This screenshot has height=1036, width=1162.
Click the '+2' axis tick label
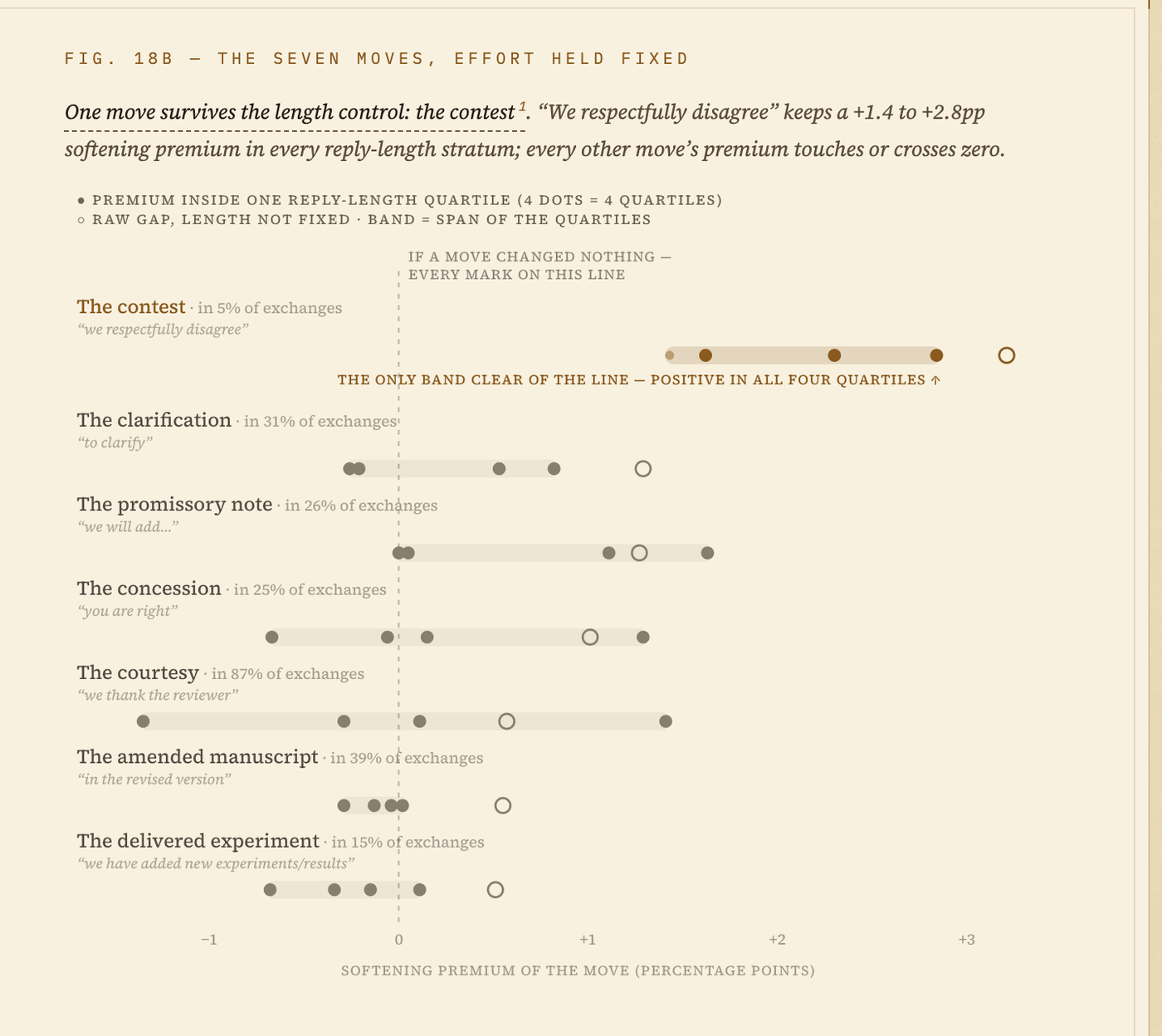(777, 940)
